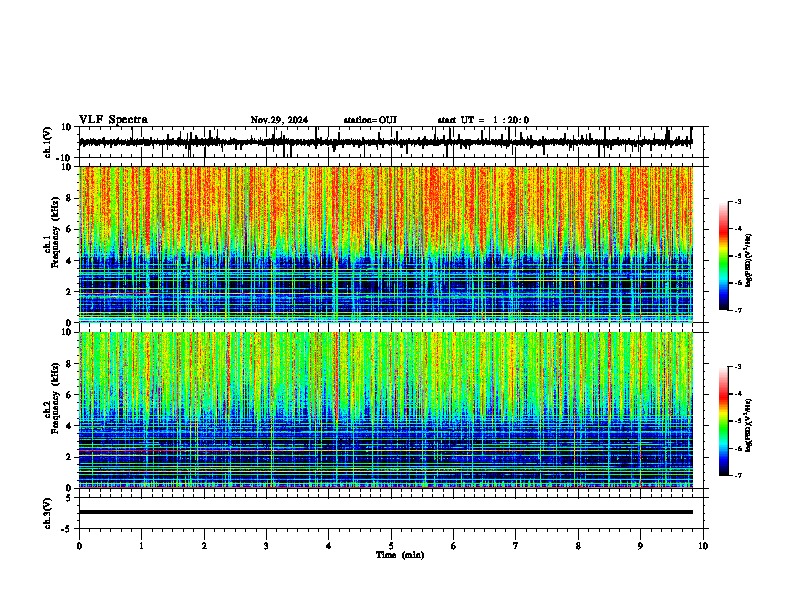Click the "VLF Spectra" title text
The width and height of the screenshot is (792, 612).
tap(113, 120)
